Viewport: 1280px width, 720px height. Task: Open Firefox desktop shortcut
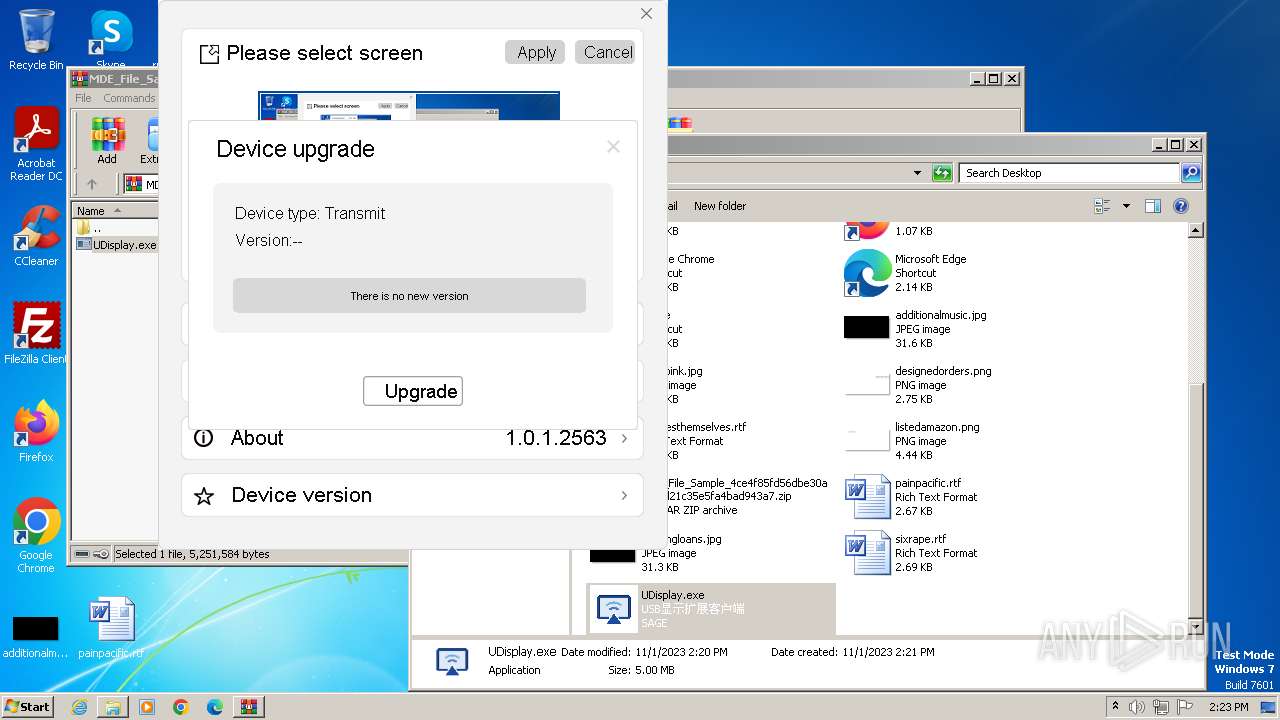click(36, 432)
